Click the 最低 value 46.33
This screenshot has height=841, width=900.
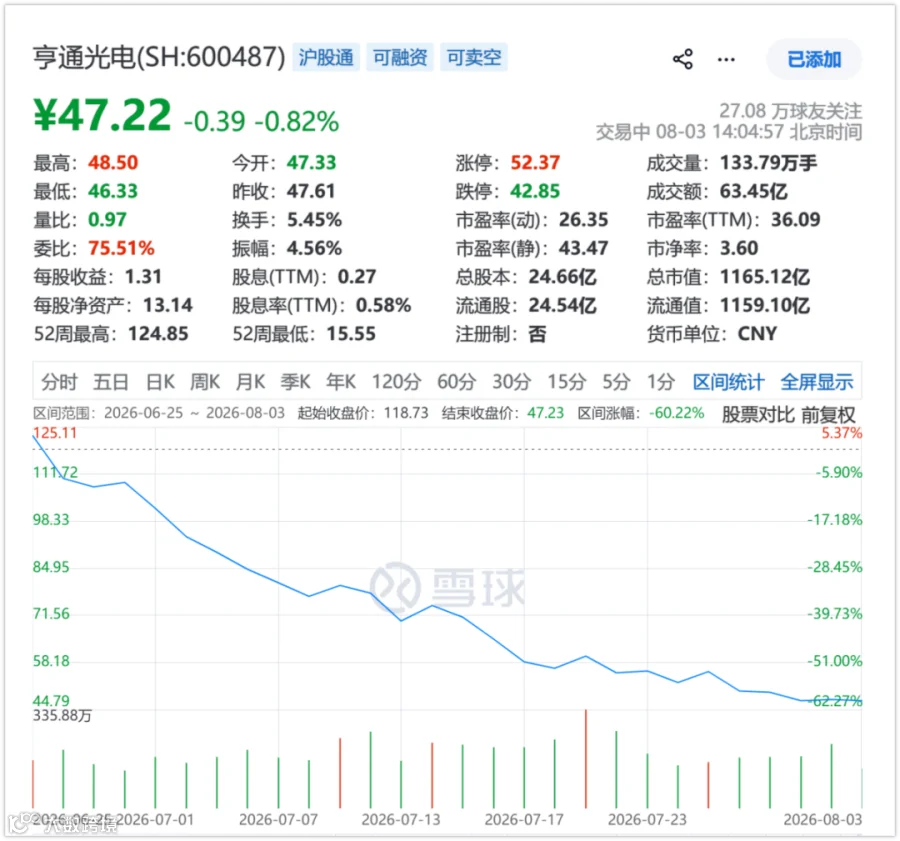pos(113,191)
